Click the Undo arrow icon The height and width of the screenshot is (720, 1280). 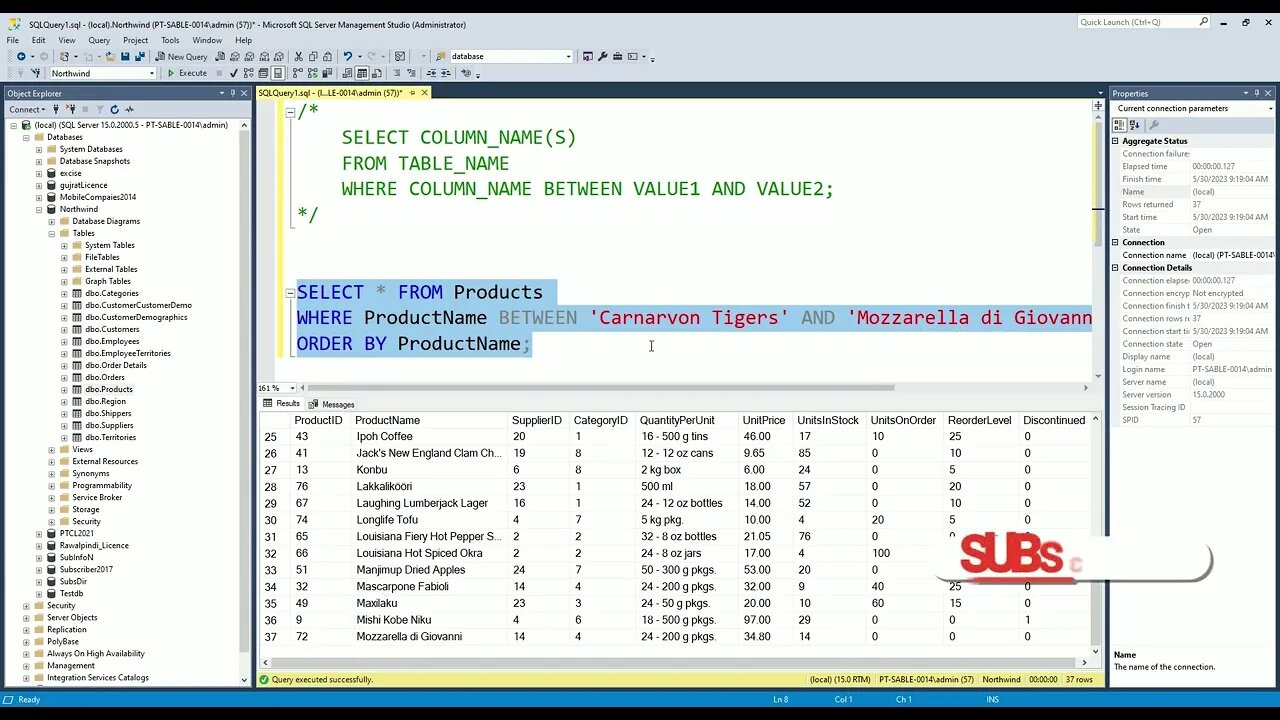(x=348, y=57)
